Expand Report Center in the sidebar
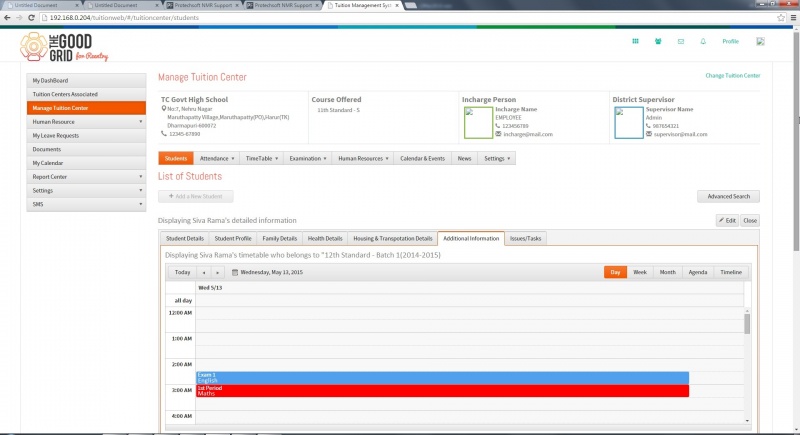The height and width of the screenshot is (435, 800). 86,177
